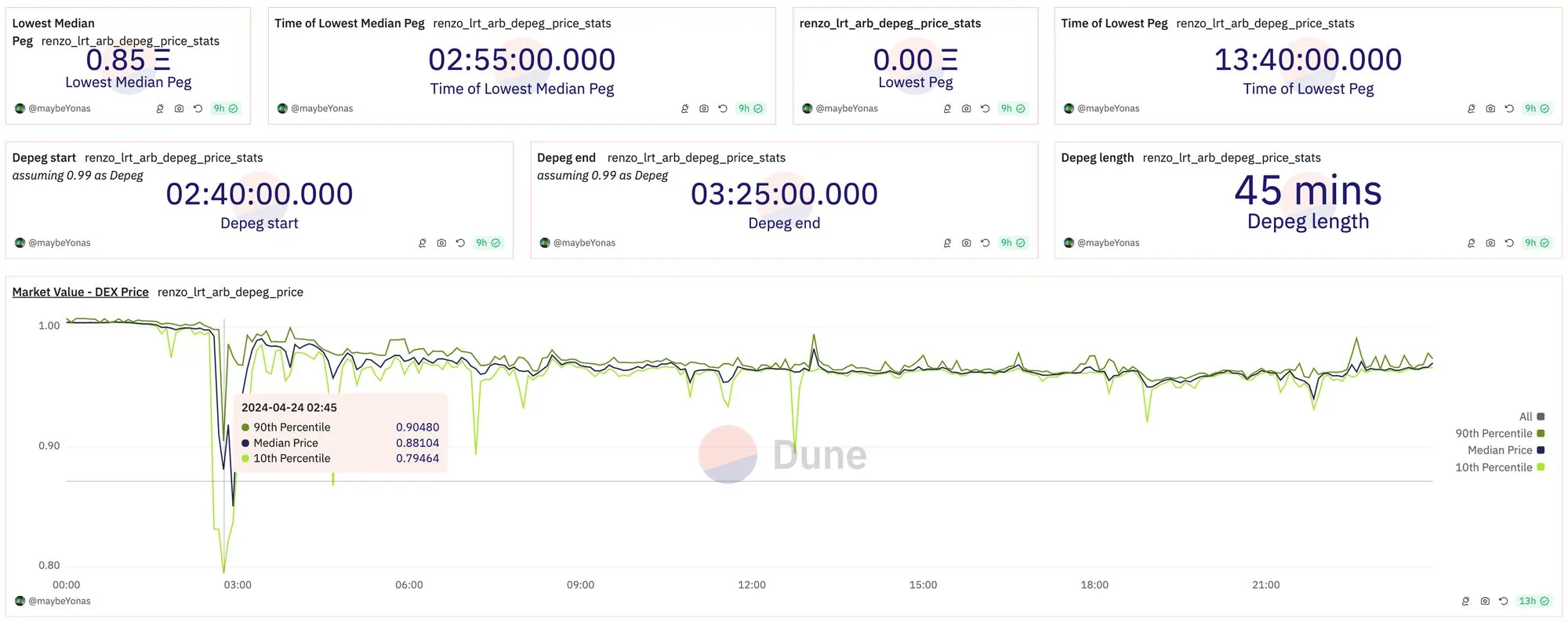
Task: Open @maybeYonas author link below price chart
Action: (x=60, y=602)
